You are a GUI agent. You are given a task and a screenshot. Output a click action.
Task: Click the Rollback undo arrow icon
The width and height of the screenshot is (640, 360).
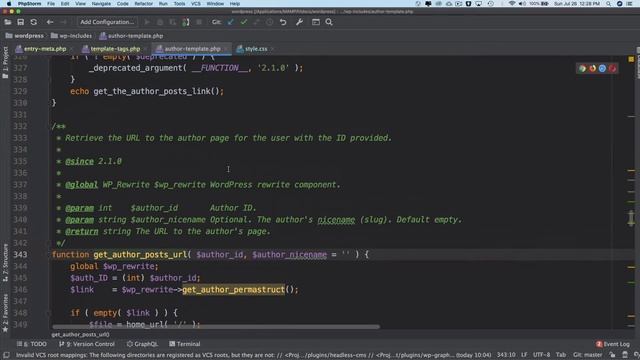coord(283,22)
